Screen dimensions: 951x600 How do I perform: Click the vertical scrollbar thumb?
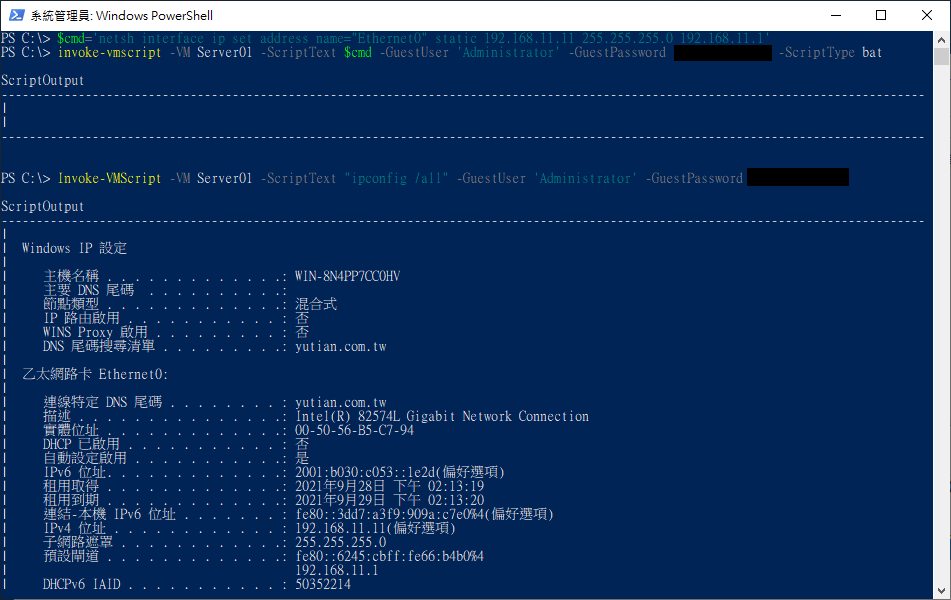pyautogui.click(x=941, y=56)
